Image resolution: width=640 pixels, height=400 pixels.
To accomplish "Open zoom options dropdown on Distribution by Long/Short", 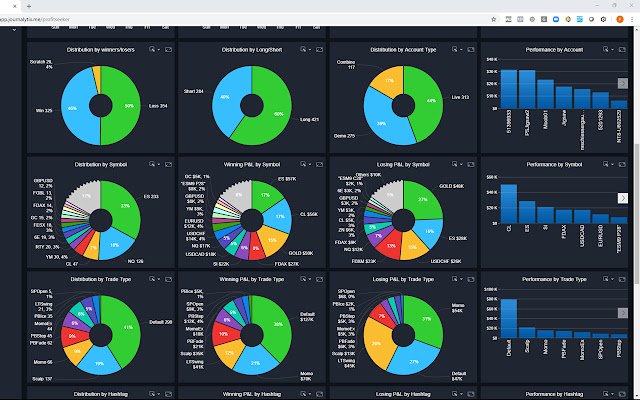I will click(x=310, y=49).
